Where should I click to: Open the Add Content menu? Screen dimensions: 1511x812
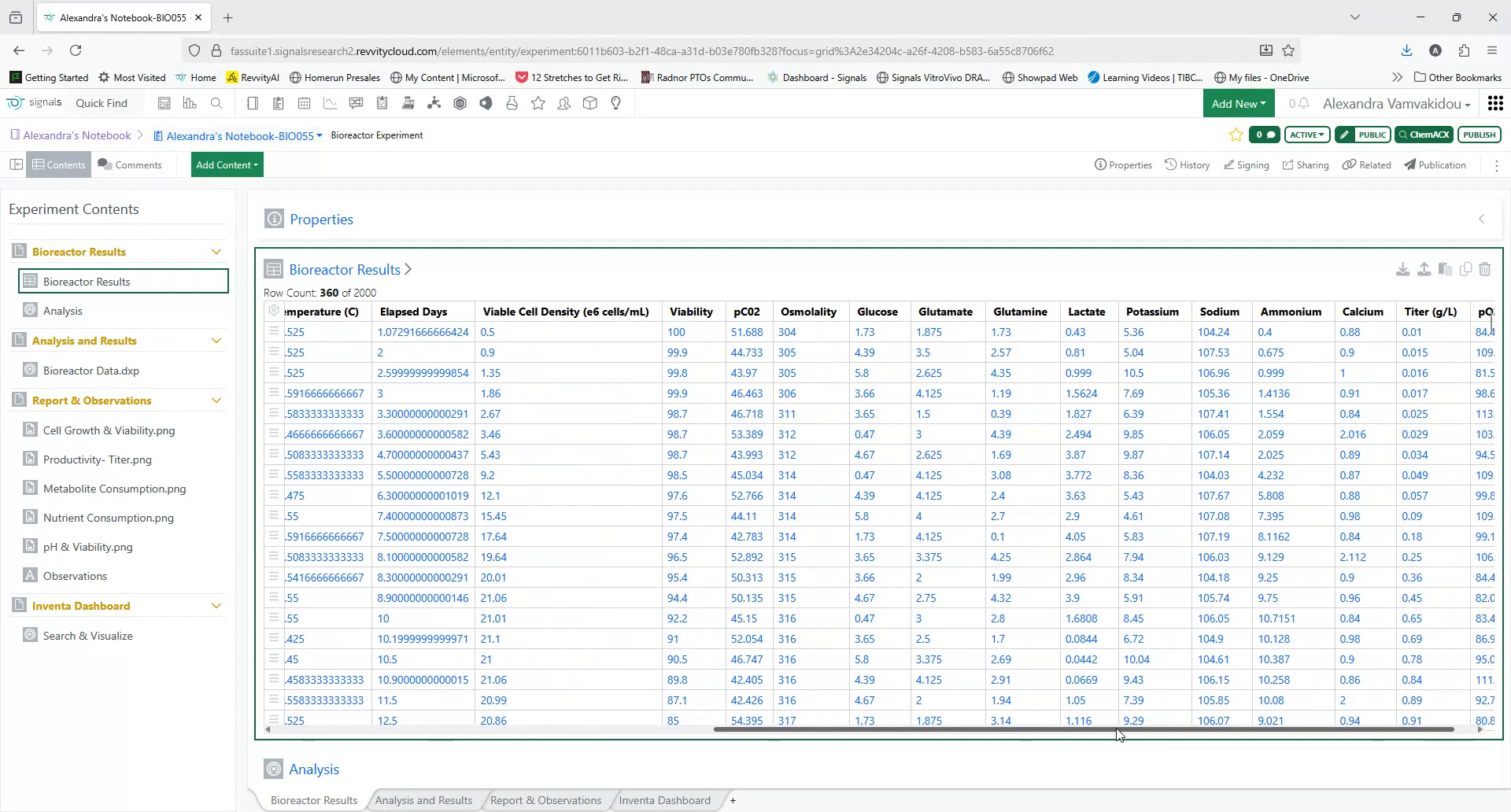coord(227,164)
